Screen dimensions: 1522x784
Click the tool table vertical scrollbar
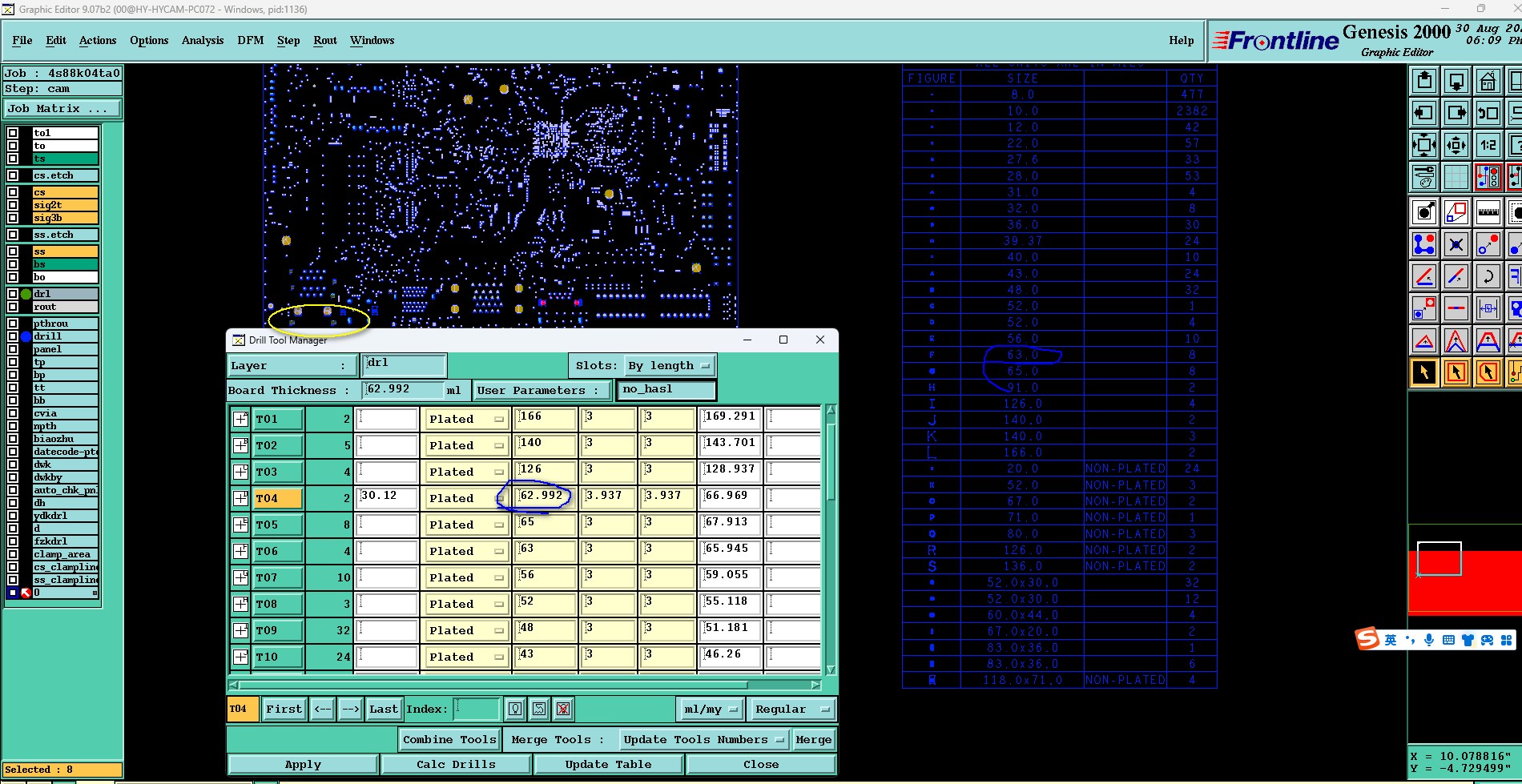(x=831, y=540)
